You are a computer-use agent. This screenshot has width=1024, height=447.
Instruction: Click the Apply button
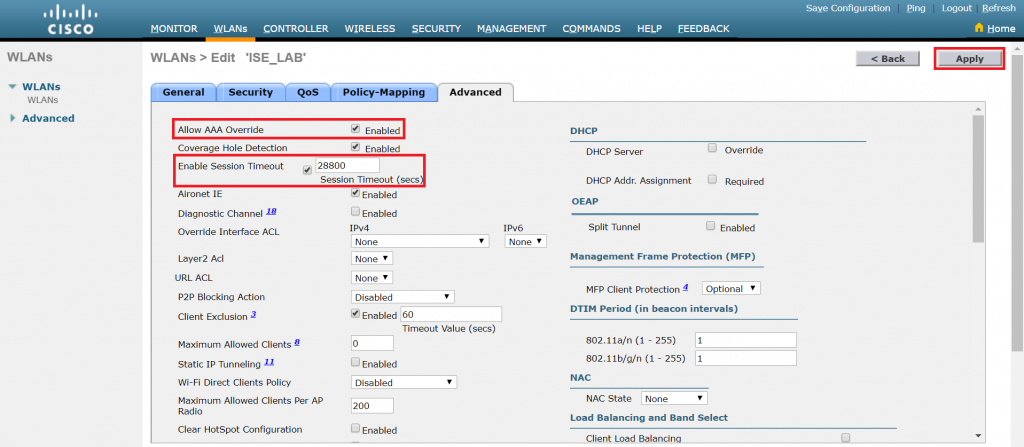coord(969,59)
